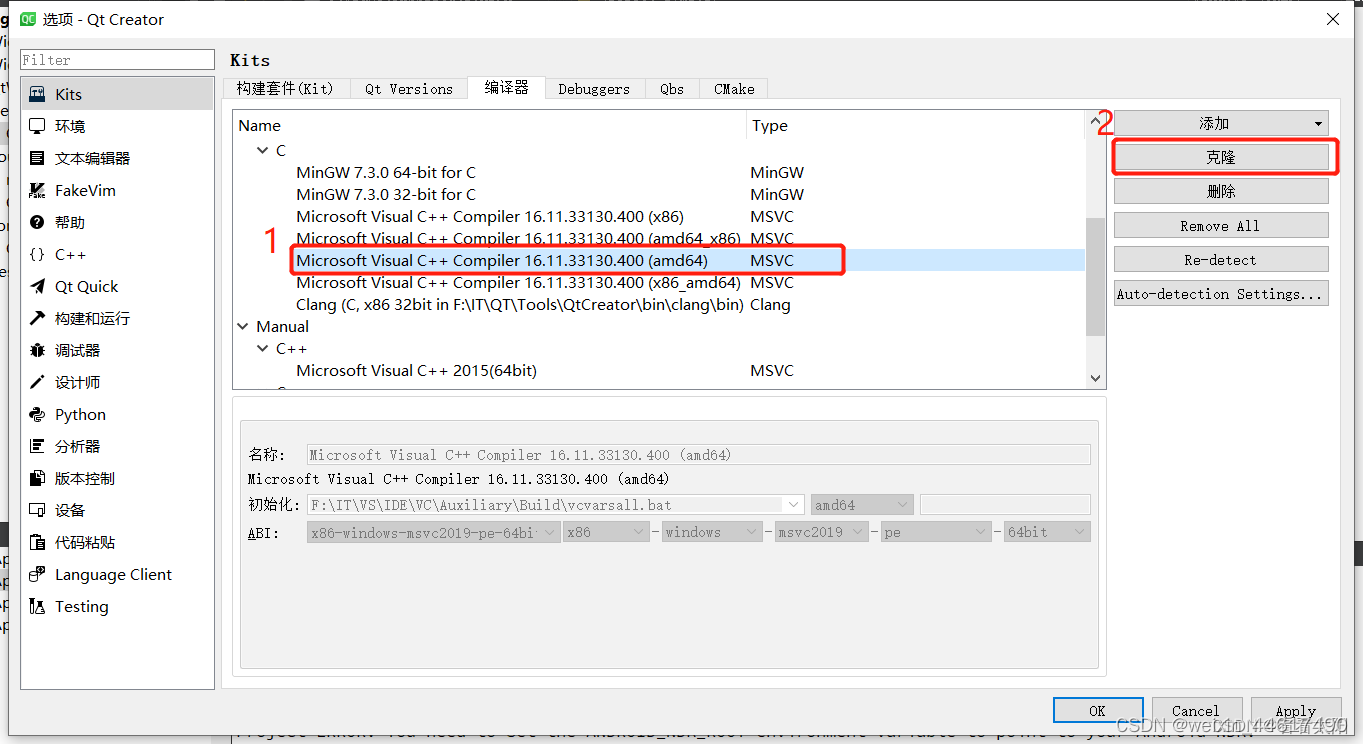The height and width of the screenshot is (744, 1363).
Task: Open the 添加 dropdown button
Action: pos(1221,123)
